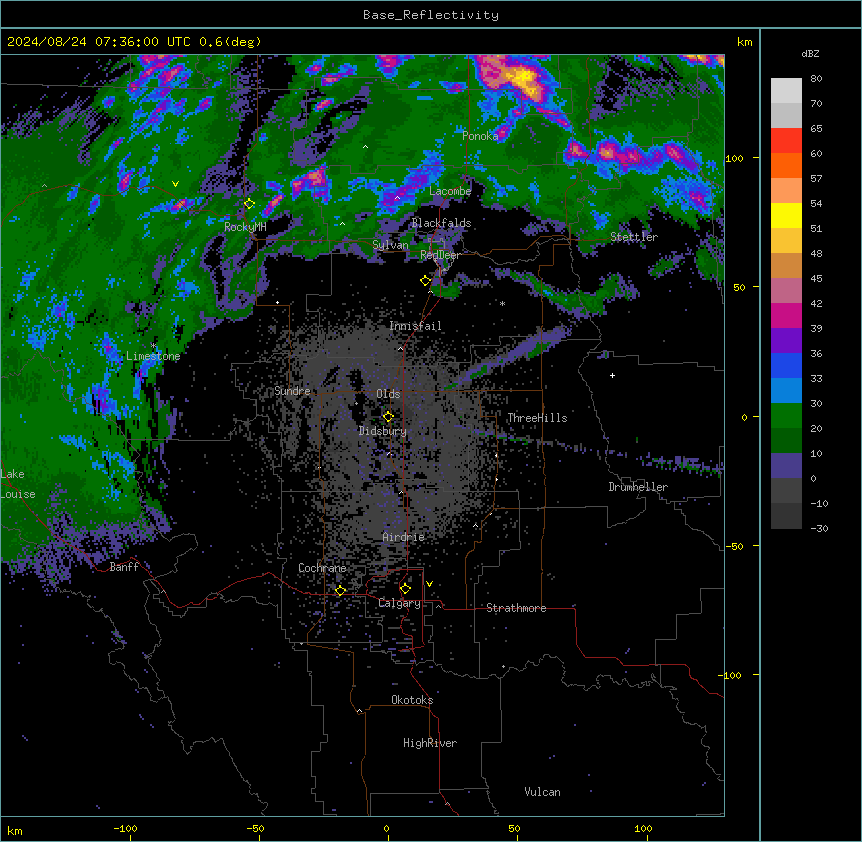Select the 65 dBZ red legend swatch

[x=786, y=141]
